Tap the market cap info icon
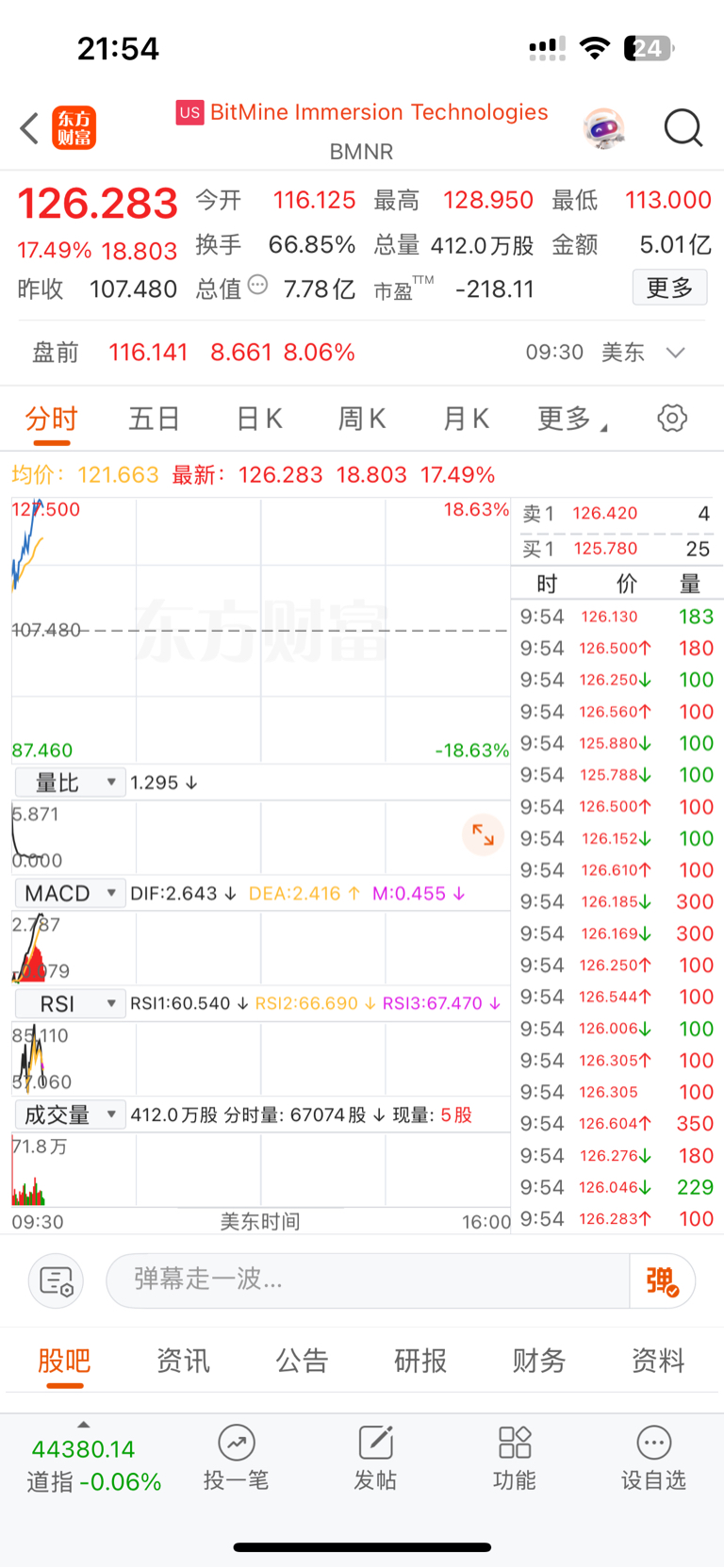The width and height of the screenshot is (724, 1568). click(x=257, y=285)
